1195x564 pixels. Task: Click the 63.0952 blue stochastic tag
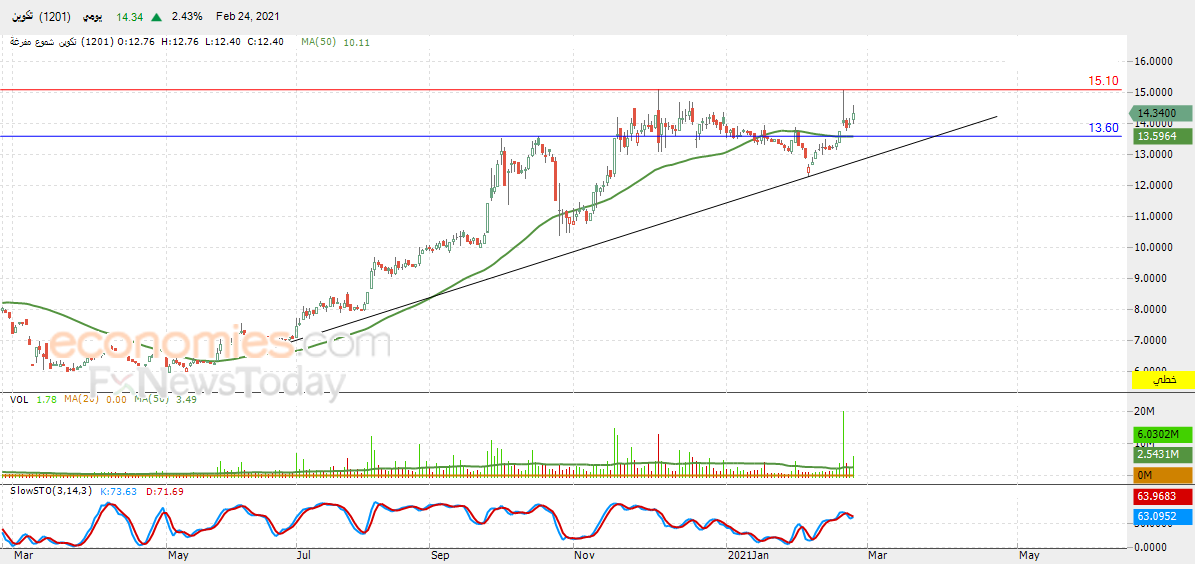pos(1162,517)
